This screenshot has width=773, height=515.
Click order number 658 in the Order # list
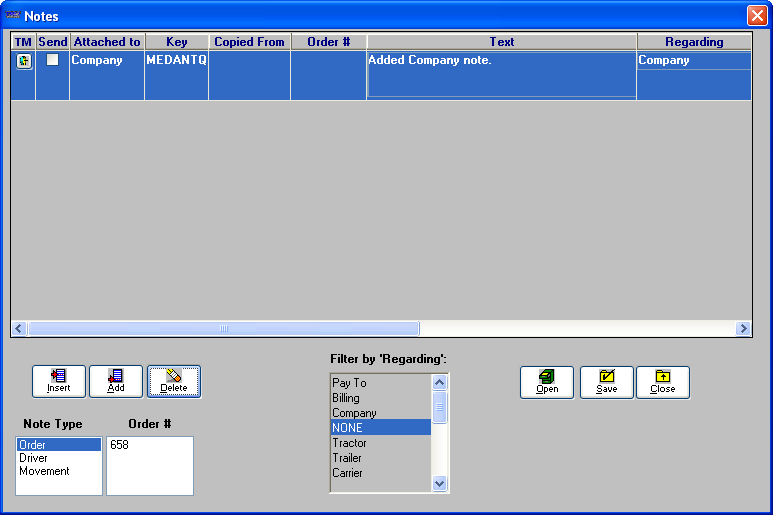[149, 445]
